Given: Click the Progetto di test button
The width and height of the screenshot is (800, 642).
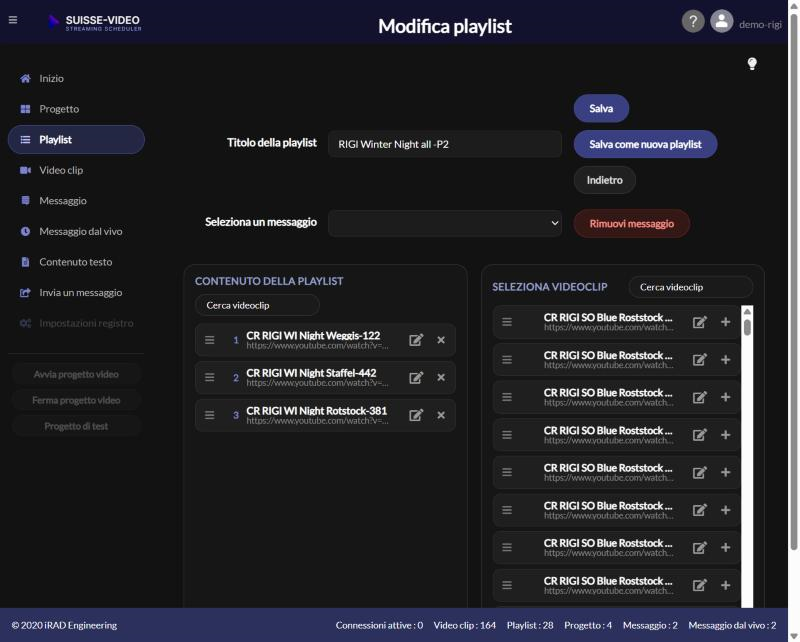Looking at the screenshot, I should pos(76,426).
